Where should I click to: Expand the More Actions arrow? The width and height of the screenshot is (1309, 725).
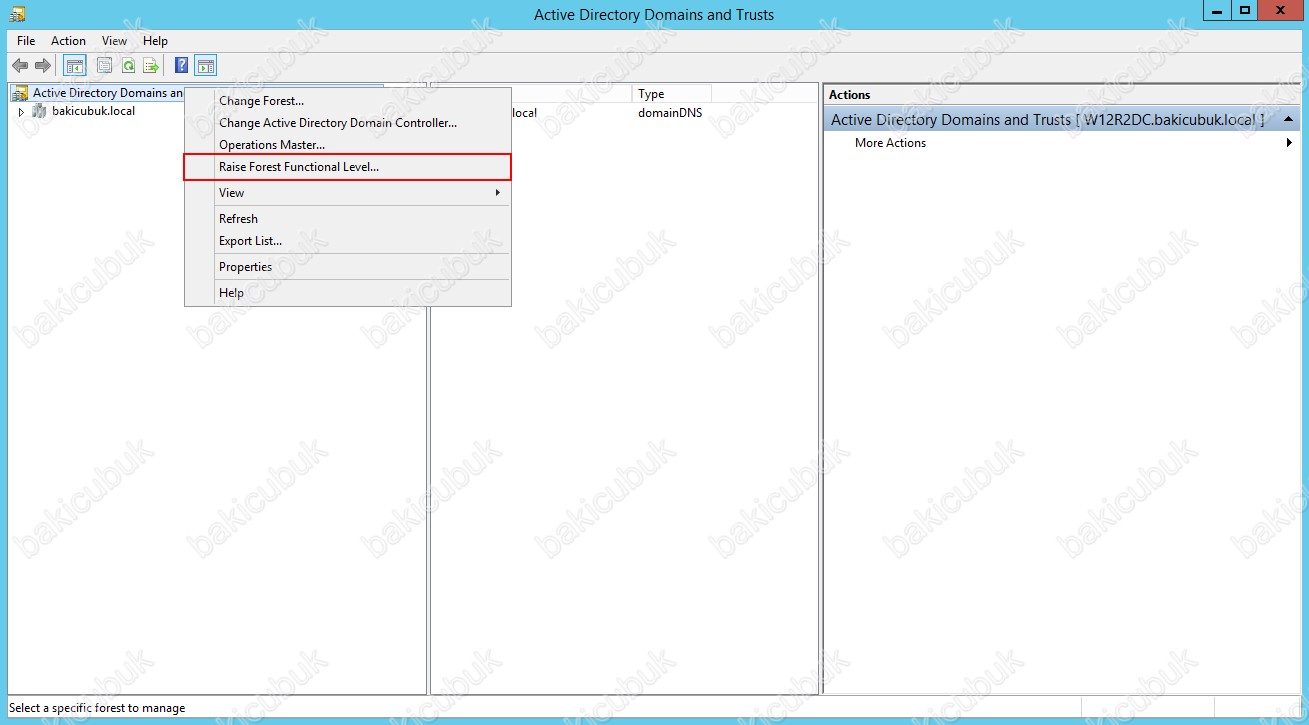click(x=1289, y=143)
